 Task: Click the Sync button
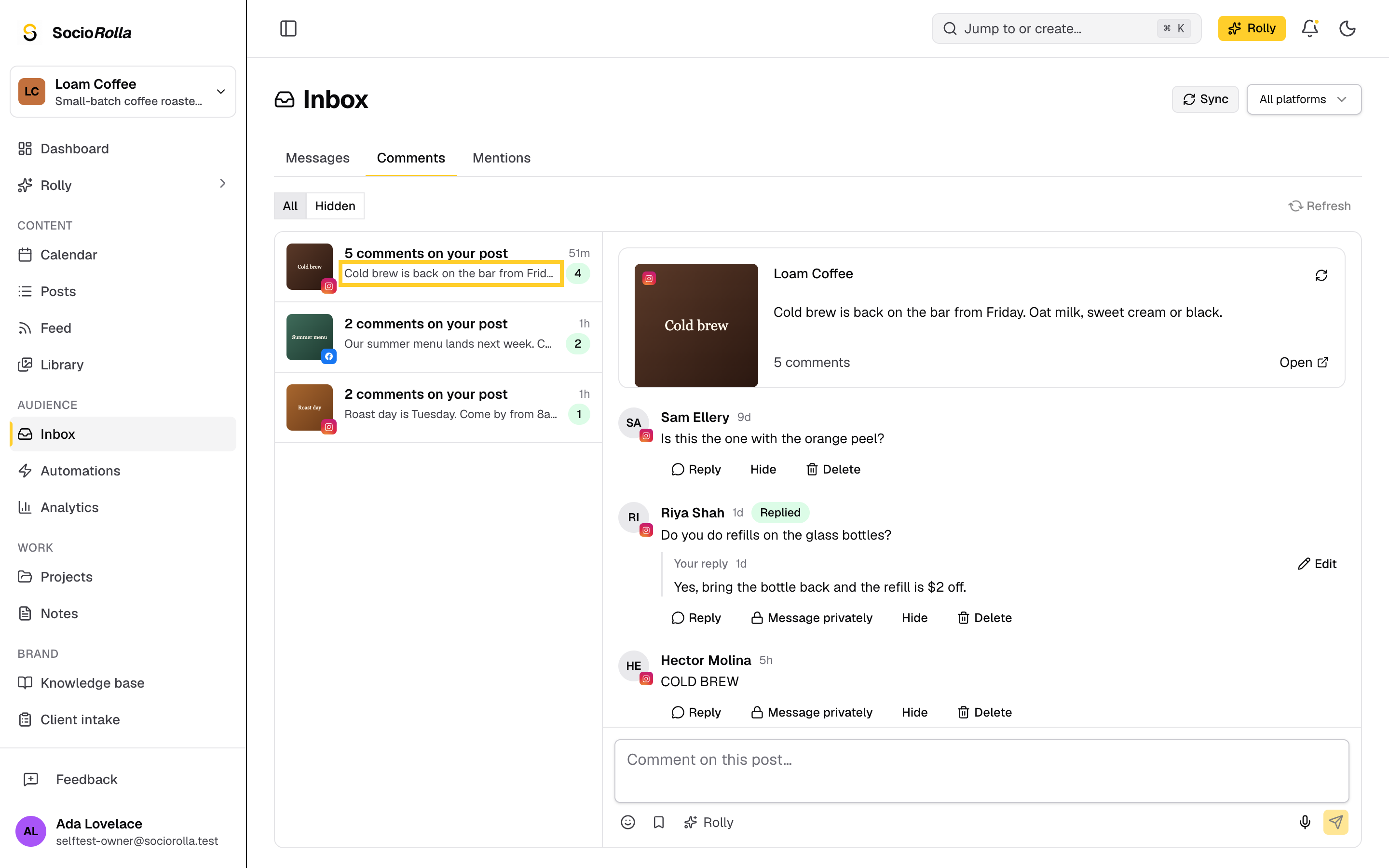point(1205,99)
